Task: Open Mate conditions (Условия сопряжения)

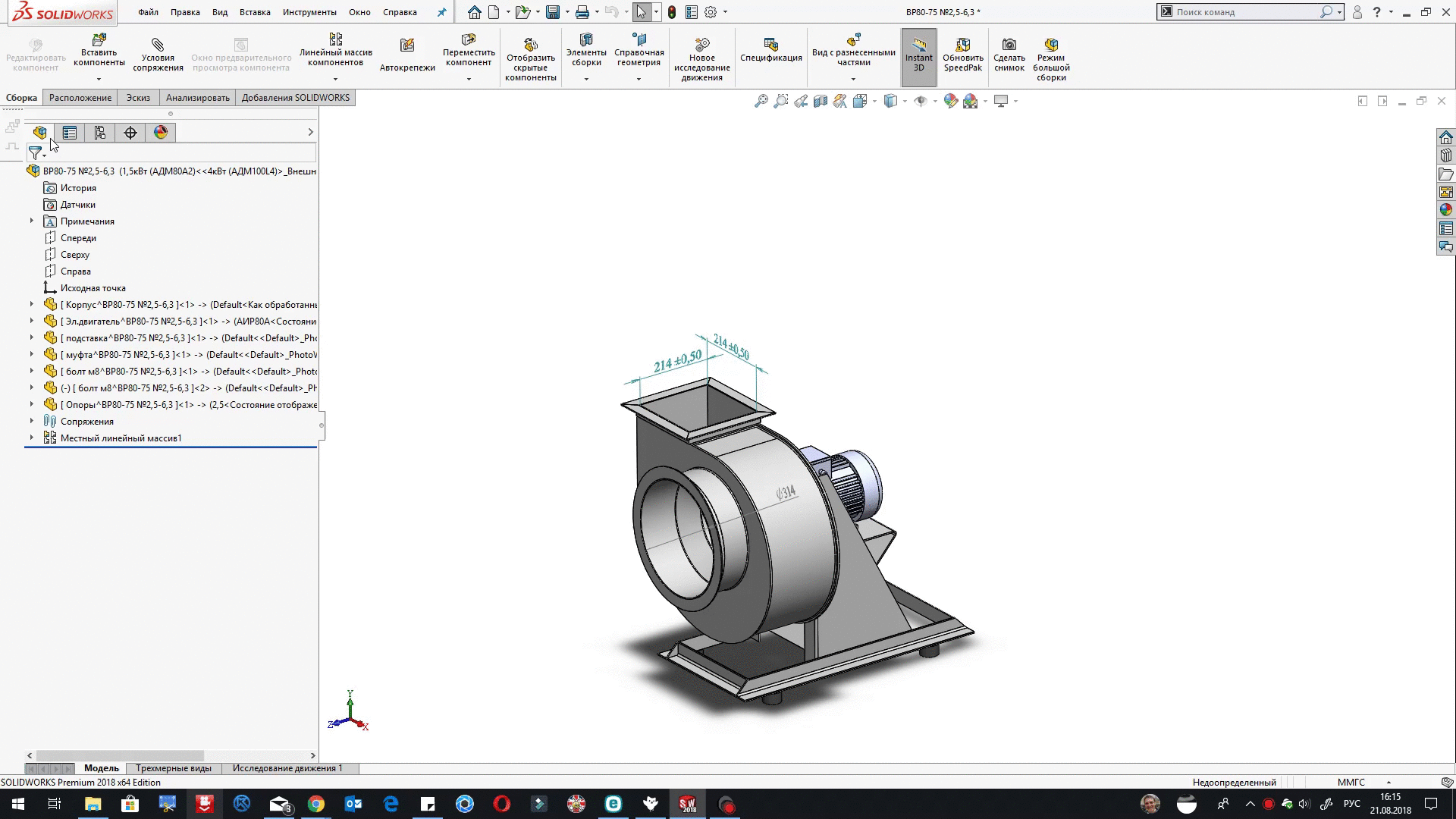Action: [158, 45]
